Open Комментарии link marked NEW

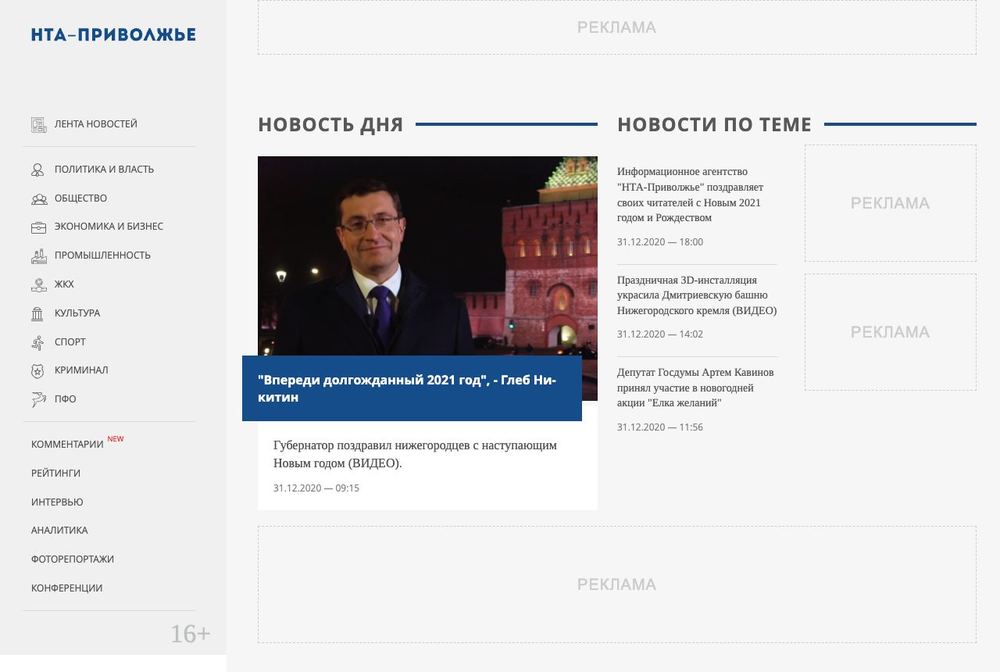67,444
